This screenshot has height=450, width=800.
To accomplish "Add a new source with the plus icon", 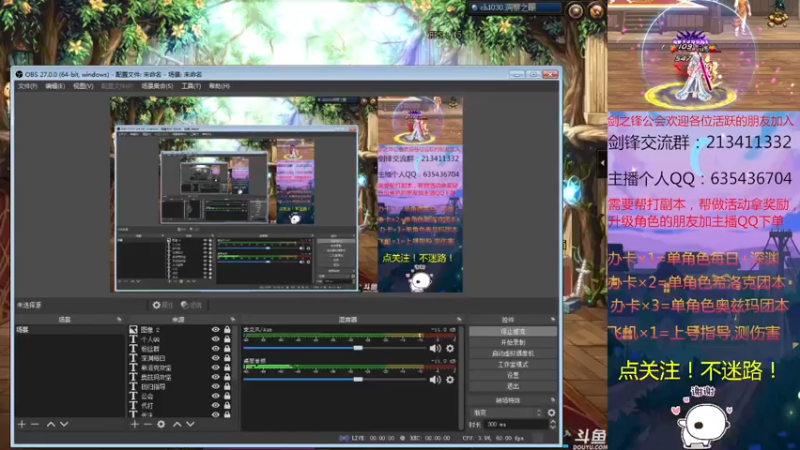I will [135, 424].
